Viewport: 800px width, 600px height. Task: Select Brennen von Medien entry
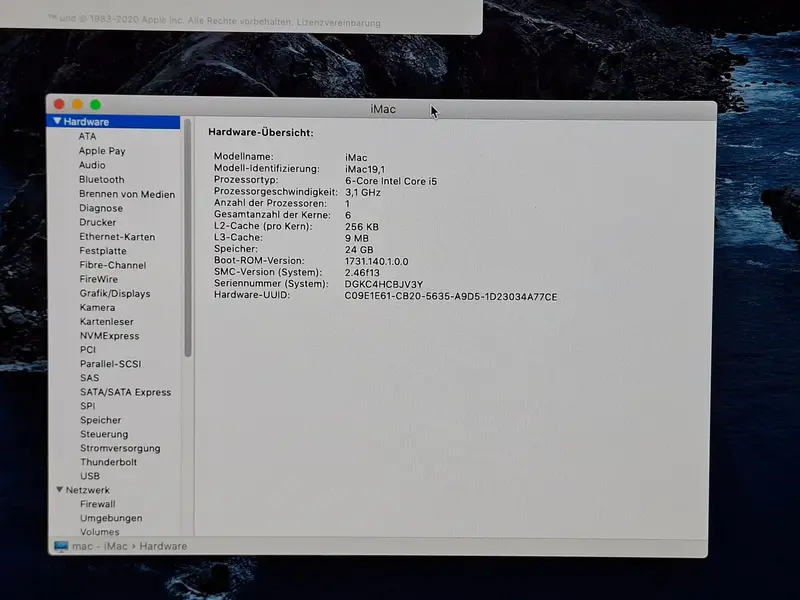[127, 194]
